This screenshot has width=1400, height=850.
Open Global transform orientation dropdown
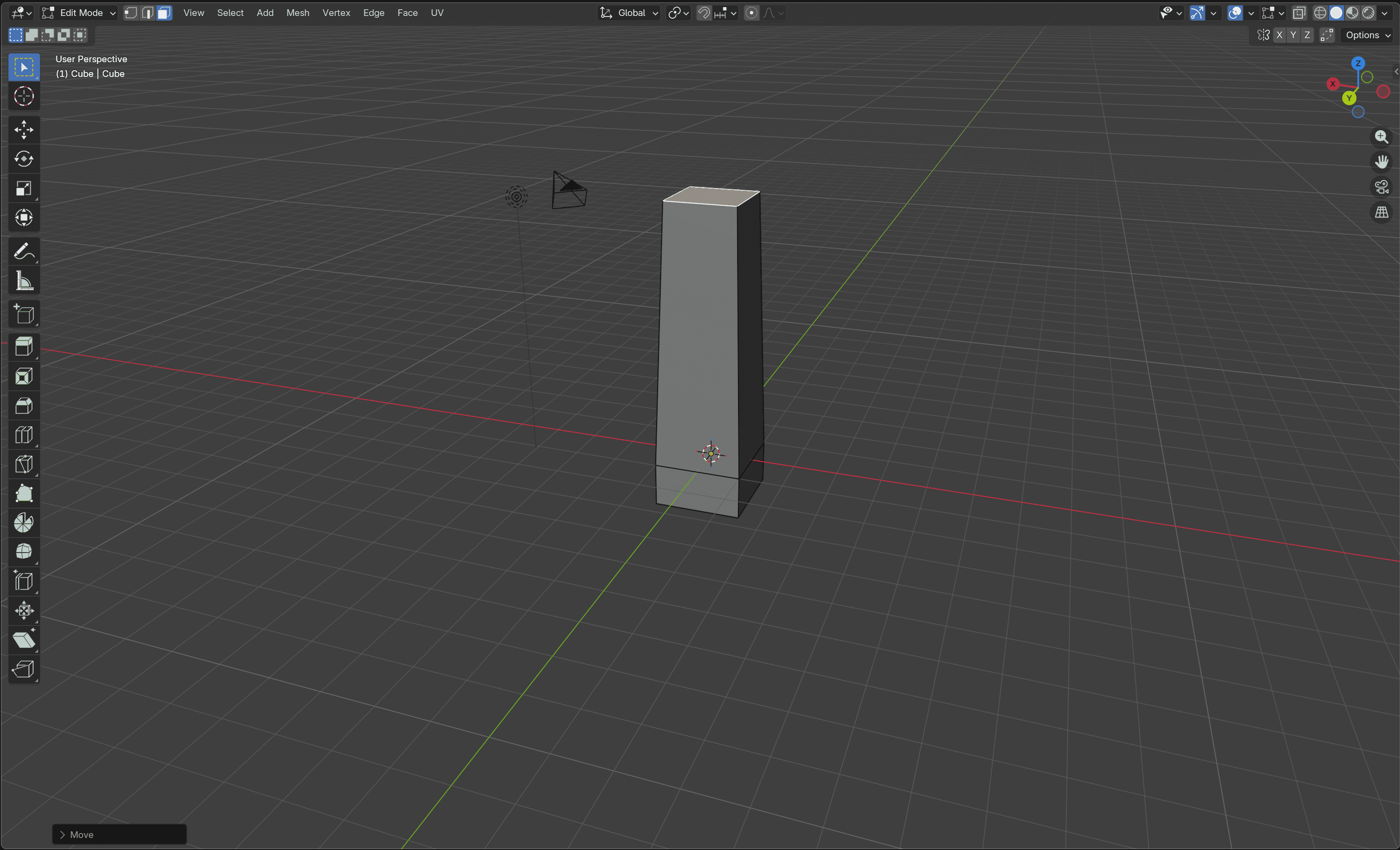[x=629, y=12]
